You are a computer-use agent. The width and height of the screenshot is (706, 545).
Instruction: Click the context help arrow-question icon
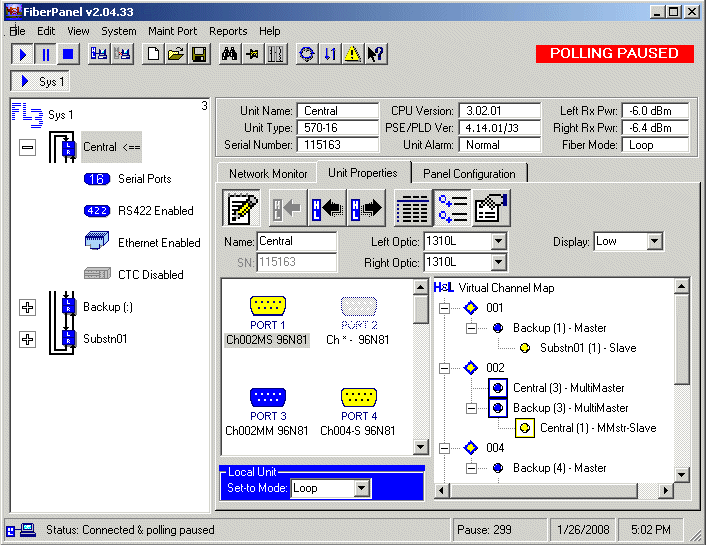point(375,54)
